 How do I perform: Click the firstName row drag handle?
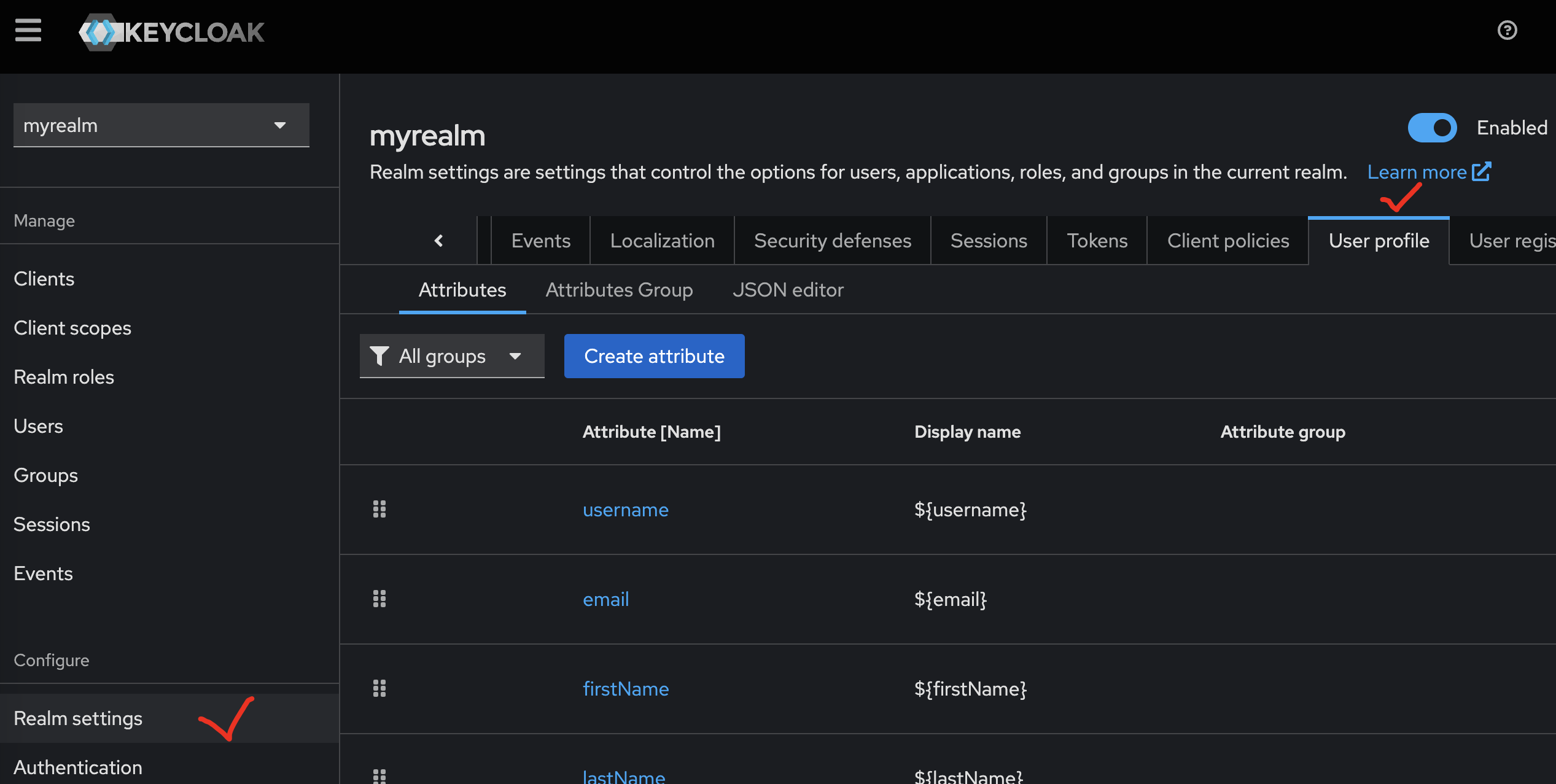tap(379, 688)
